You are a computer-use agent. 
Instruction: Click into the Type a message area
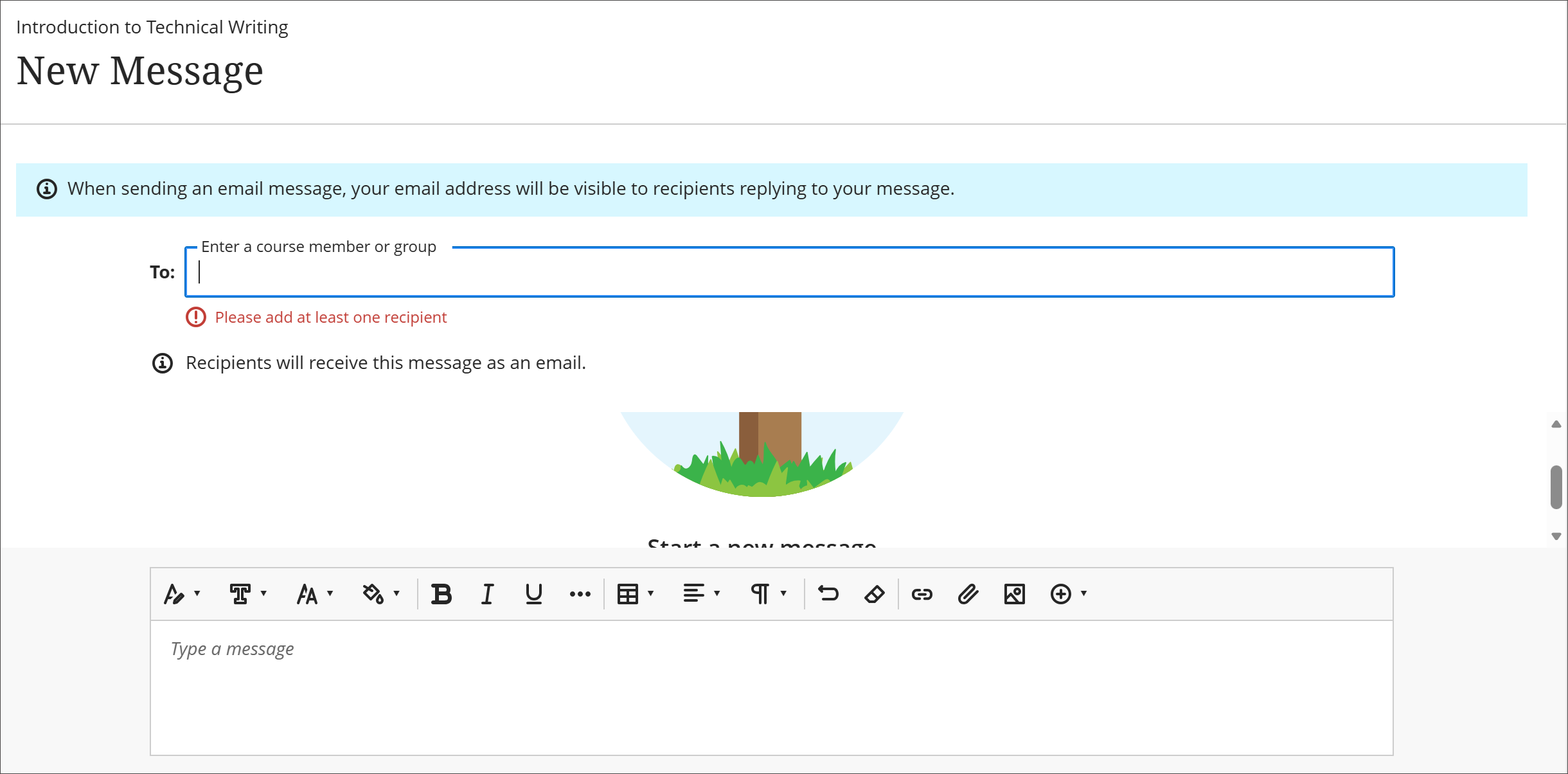pos(772,687)
